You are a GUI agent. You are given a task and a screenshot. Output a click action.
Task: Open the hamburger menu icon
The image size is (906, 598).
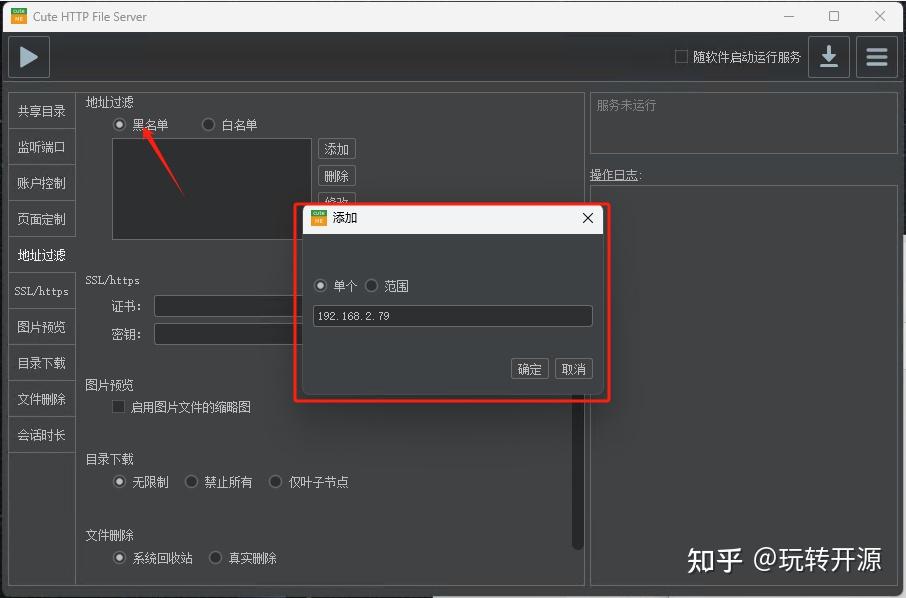(x=876, y=57)
